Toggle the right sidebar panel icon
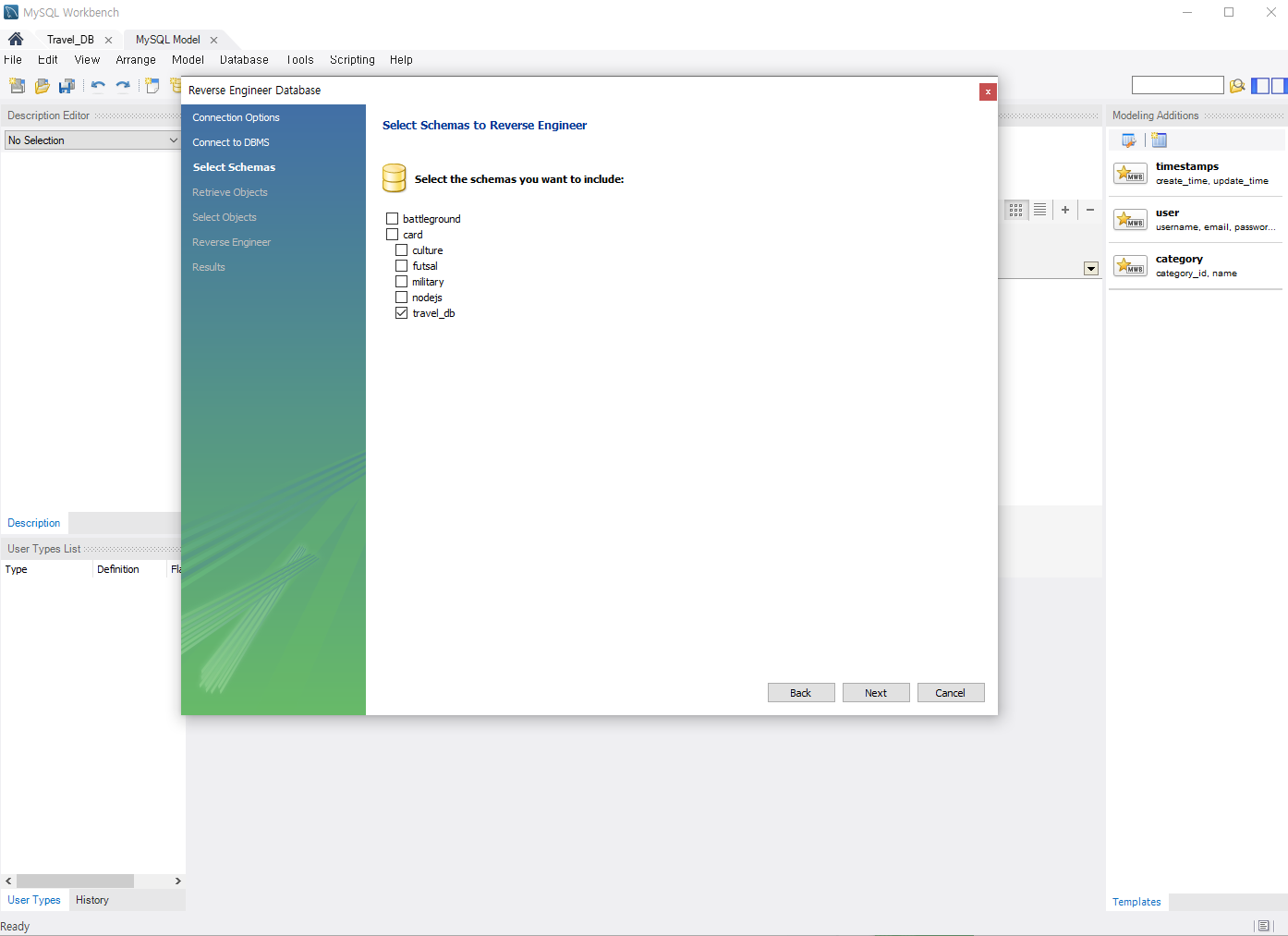This screenshot has height=936, width=1288. (x=1279, y=86)
